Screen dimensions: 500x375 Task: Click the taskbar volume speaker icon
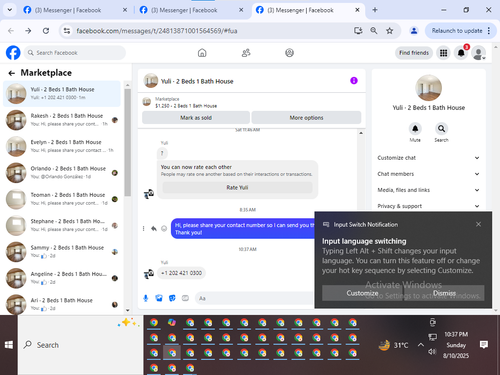[432, 351]
